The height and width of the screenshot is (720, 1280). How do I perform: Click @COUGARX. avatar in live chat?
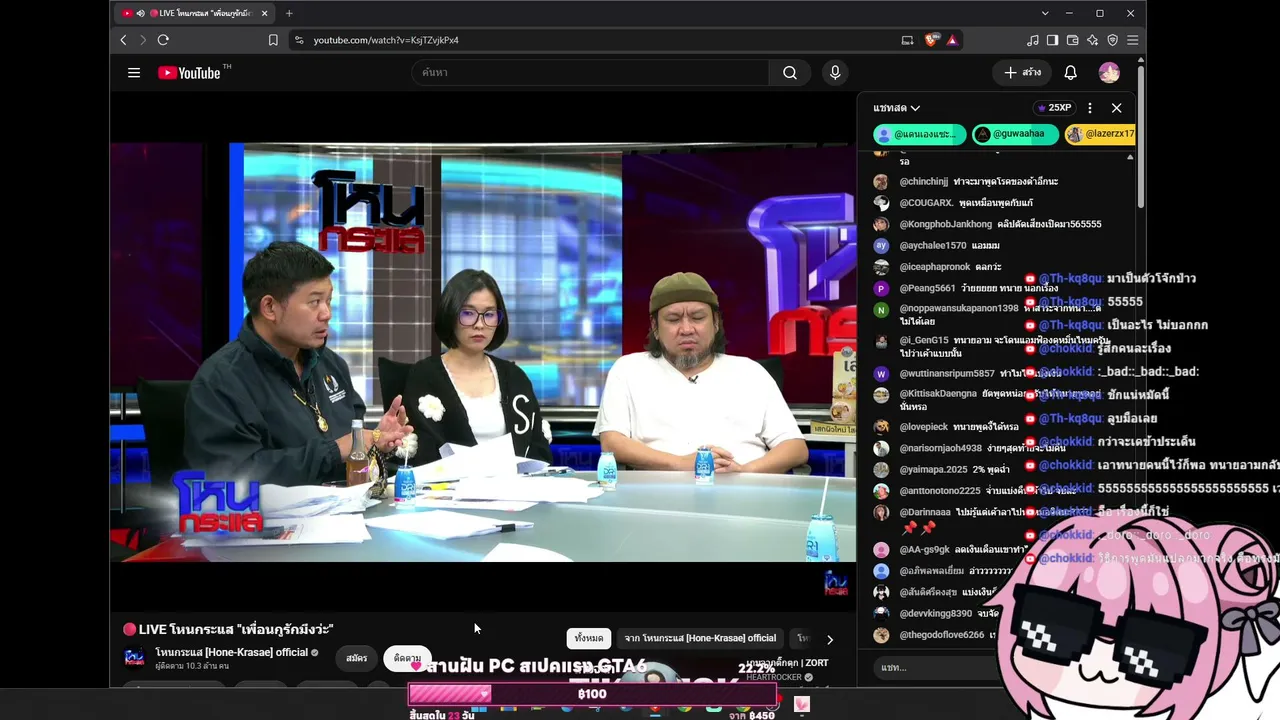point(881,203)
